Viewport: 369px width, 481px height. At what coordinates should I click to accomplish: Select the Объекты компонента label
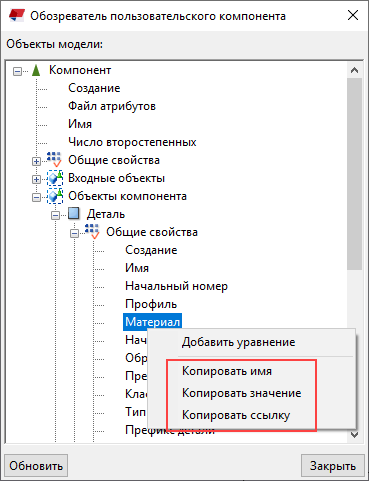coord(127,196)
